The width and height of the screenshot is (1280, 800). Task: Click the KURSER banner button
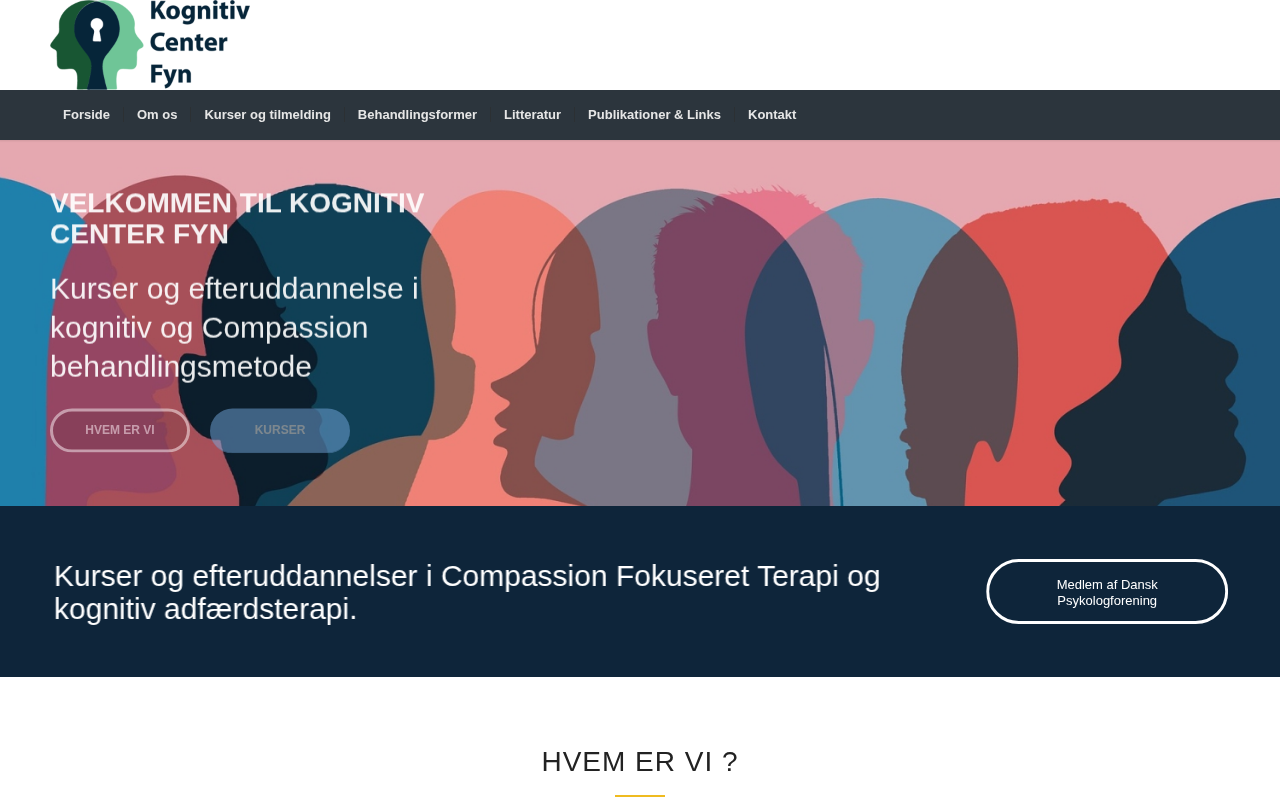point(280,430)
